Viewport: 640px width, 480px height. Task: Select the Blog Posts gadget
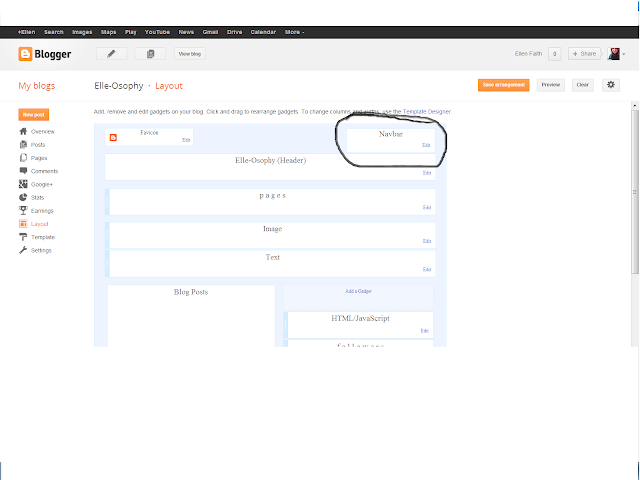pos(191,316)
